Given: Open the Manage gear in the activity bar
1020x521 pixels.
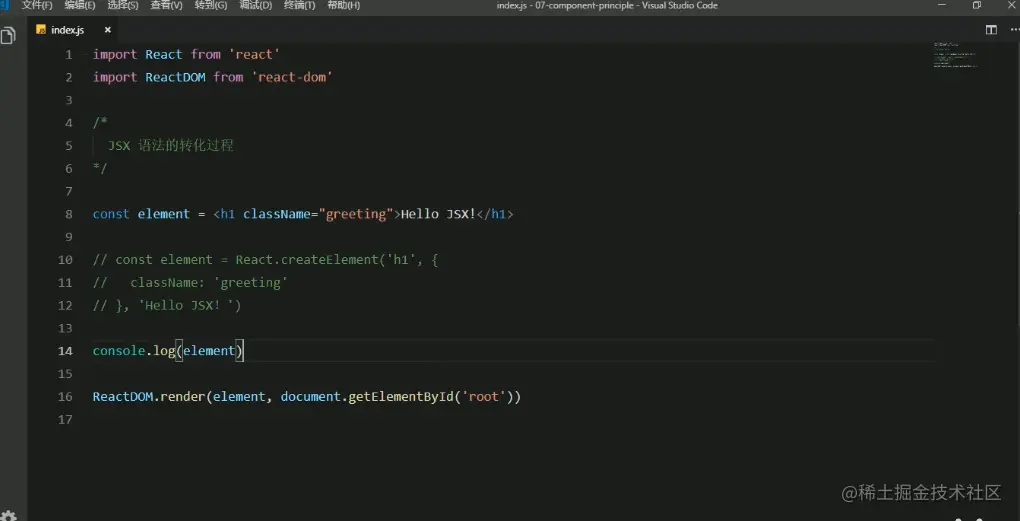Looking at the screenshot, I should coord(8,516).
